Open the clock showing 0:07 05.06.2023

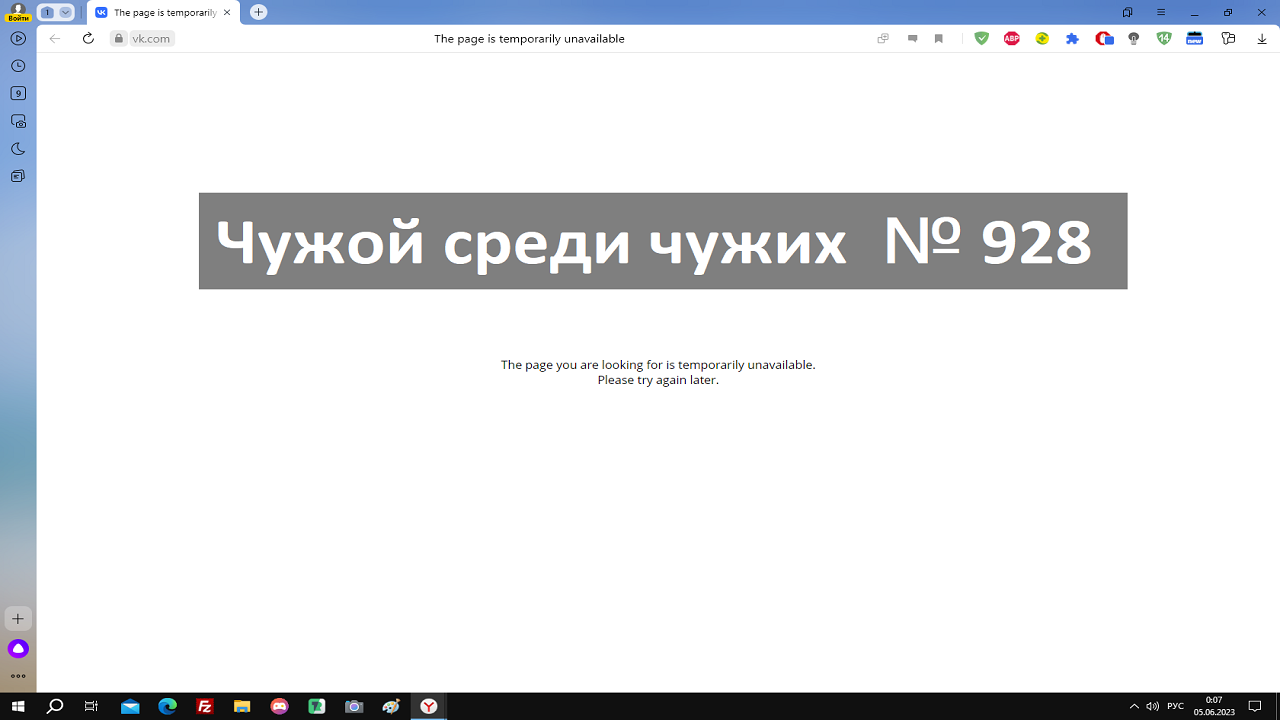point(1214,706)
